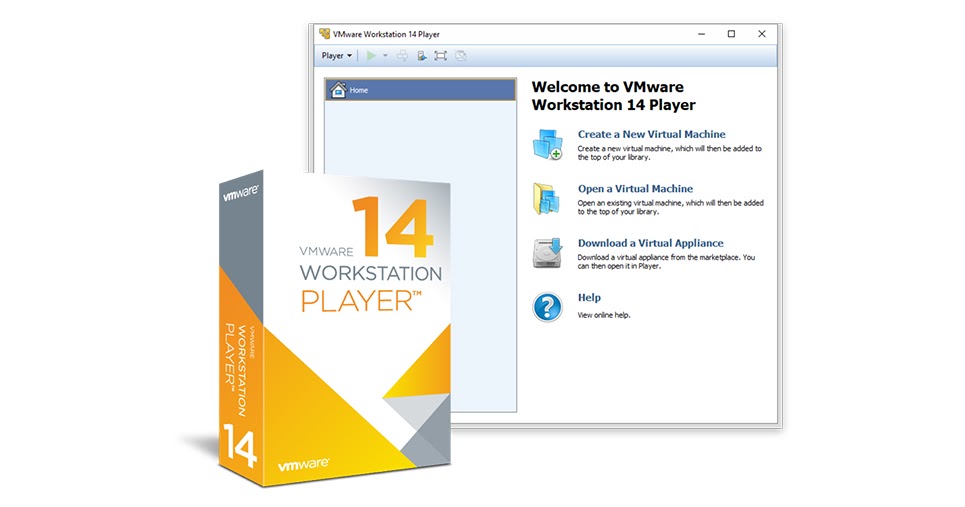Click the Home house icon in library
This screenshot has height=507, width=965.
click(x=338, y=90)
